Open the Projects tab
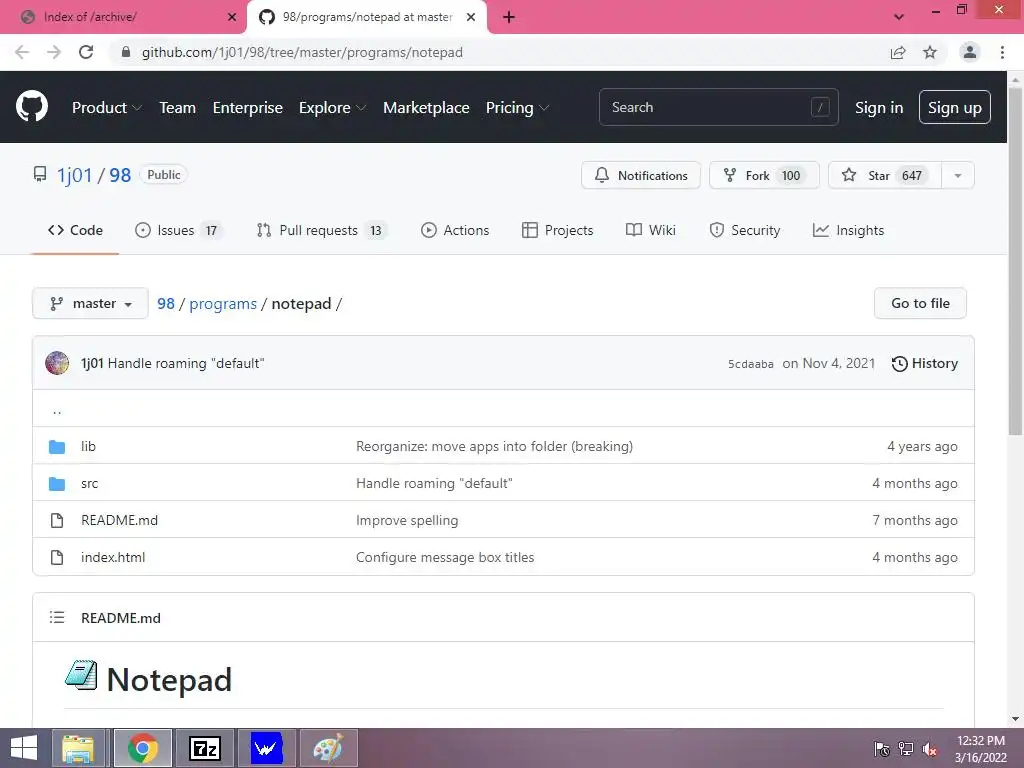 coord(558,231)
